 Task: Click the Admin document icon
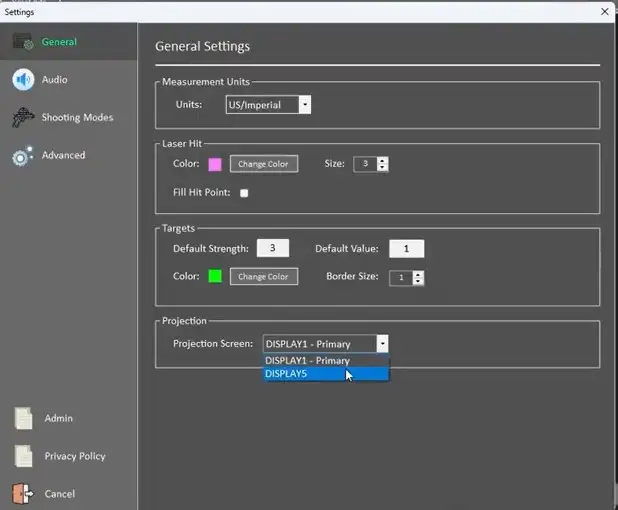pyautogui.click(x=23, y=419)
